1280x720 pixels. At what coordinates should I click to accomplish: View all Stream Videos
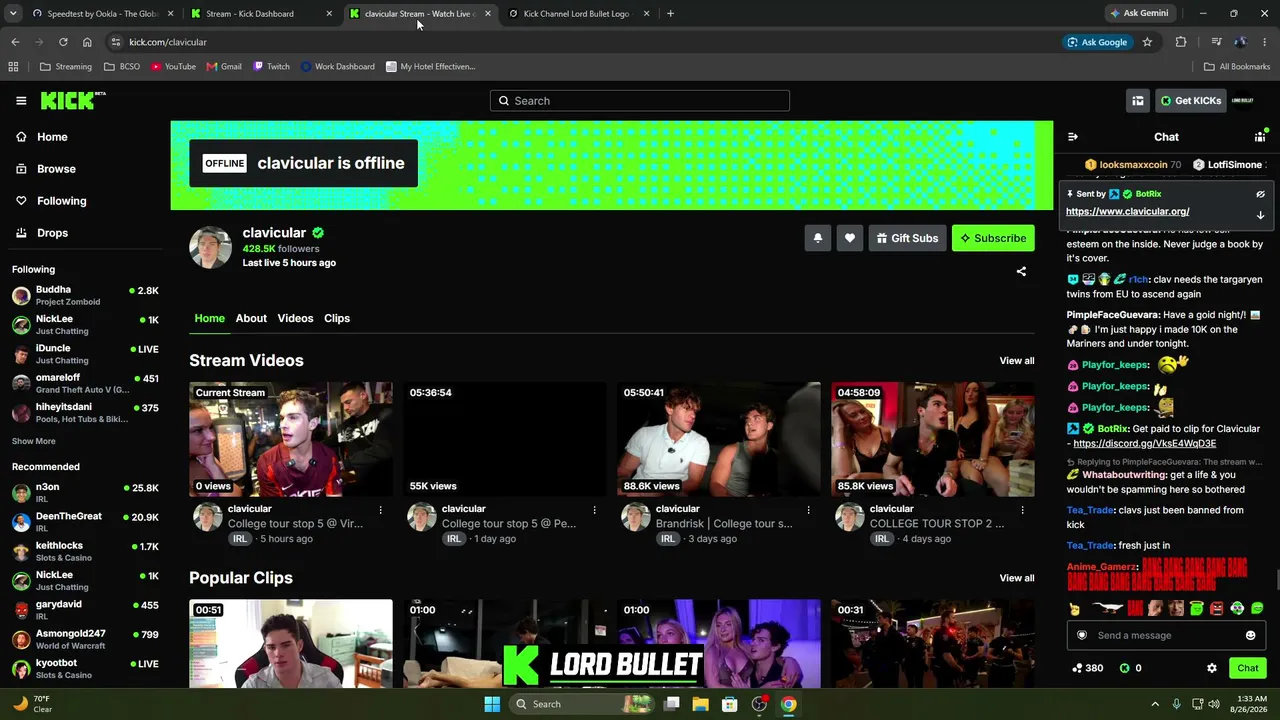1017,361
